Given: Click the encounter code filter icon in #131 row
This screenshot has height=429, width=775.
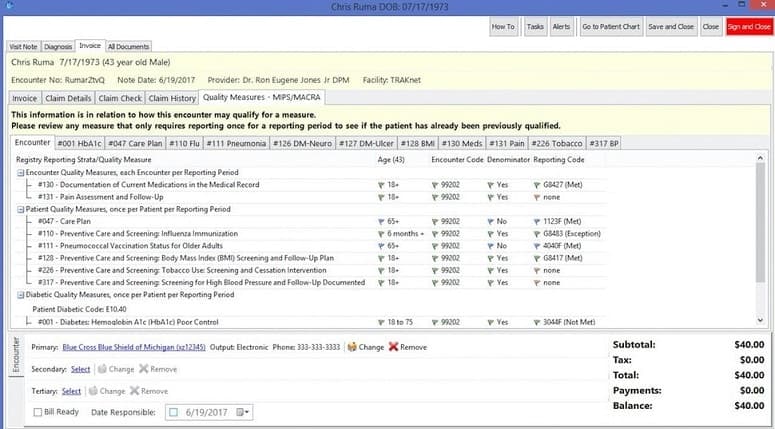Looking at the screenshot, I should [435, 197].
